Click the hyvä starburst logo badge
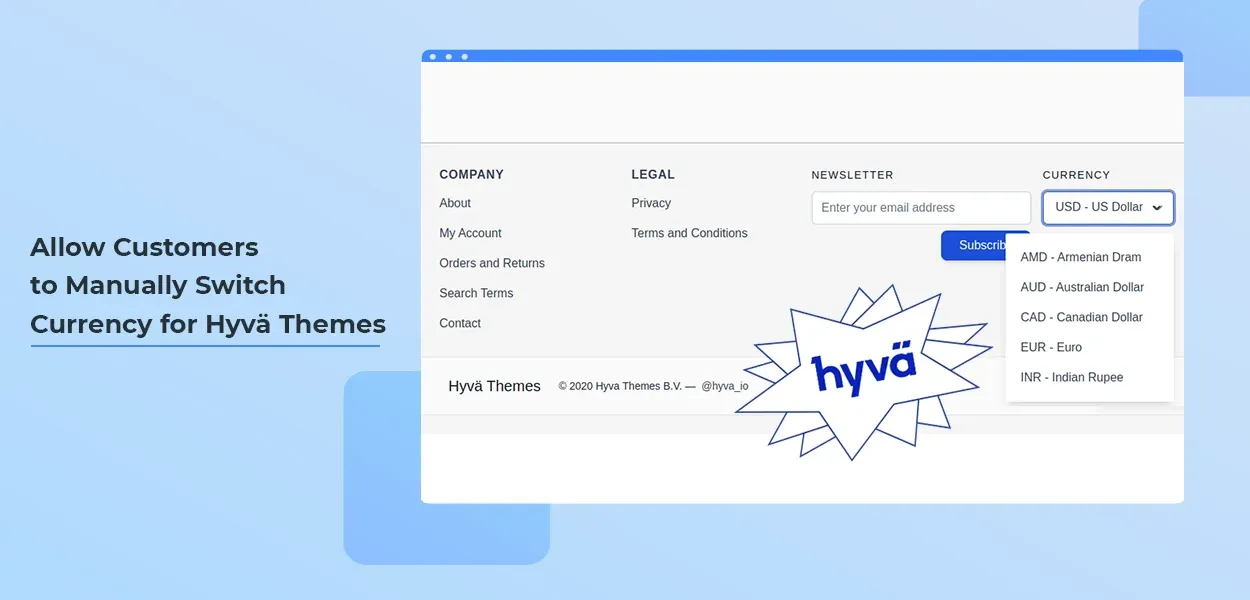 [864, 372]
